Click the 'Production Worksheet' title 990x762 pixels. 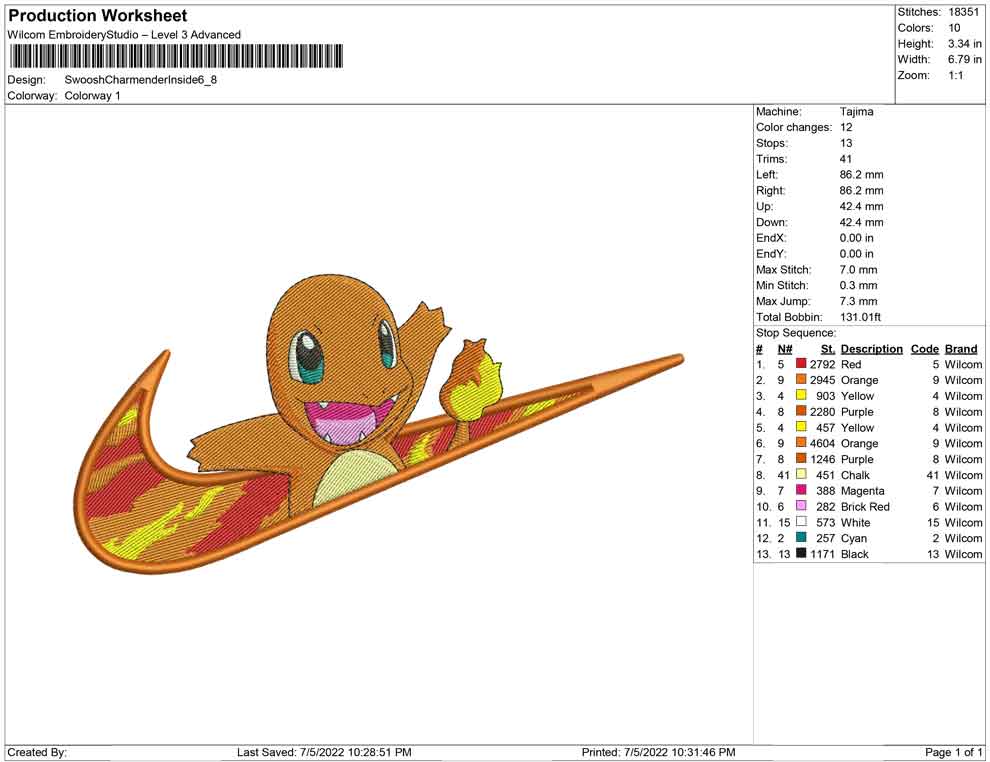[x=98, y=16]
